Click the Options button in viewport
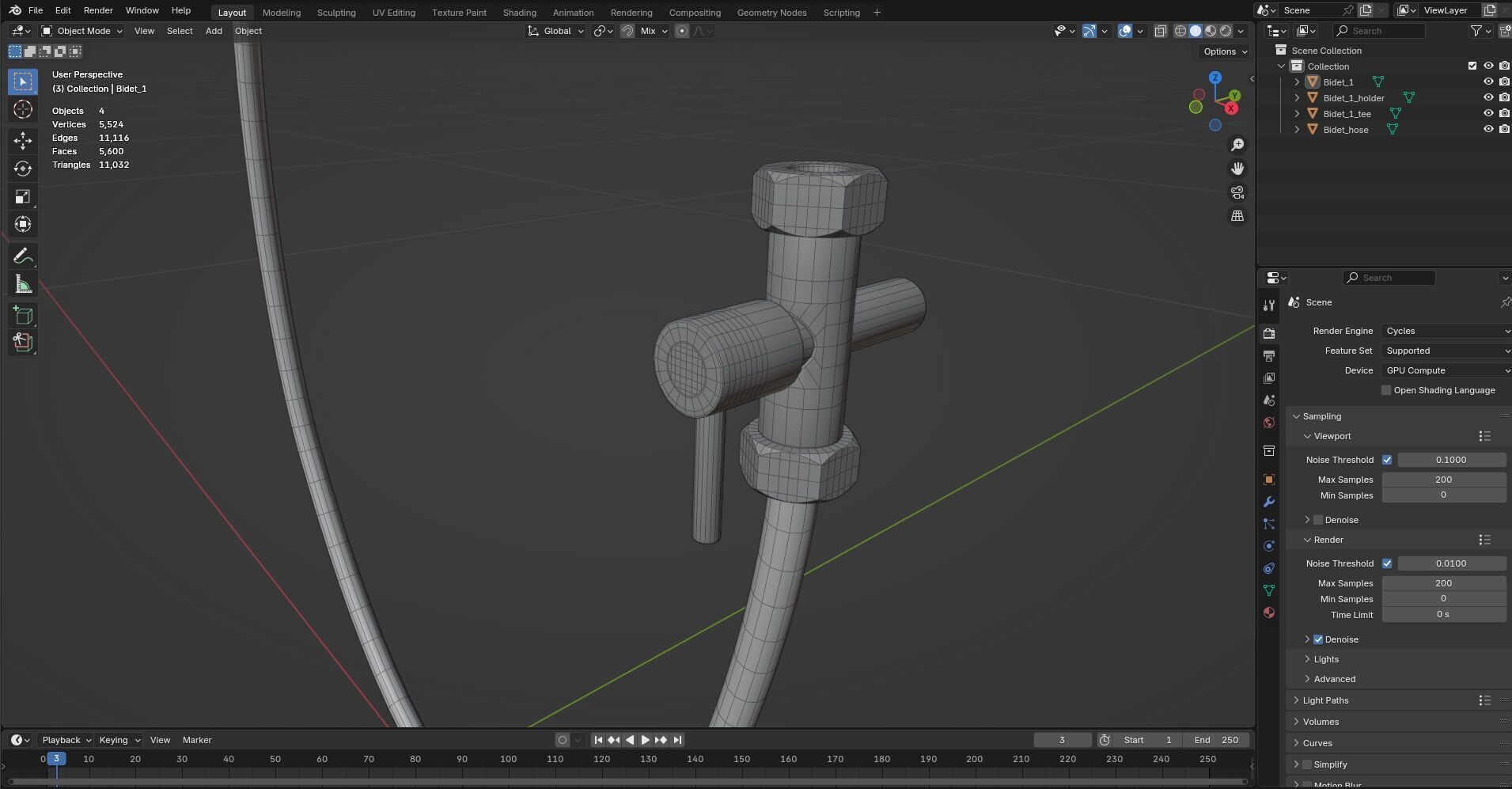 1225,51
